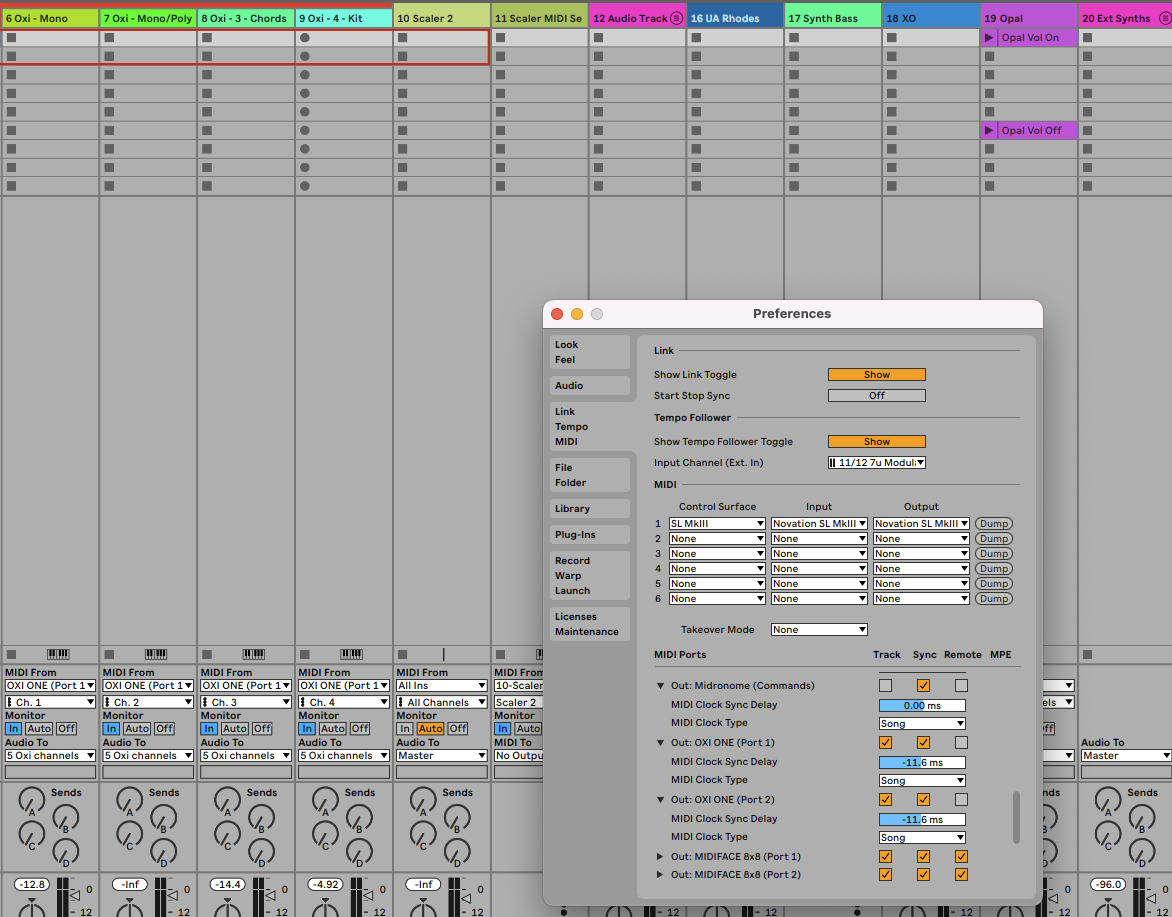Image resolution: width=1172 pixels, height=917 pixels.
Task: Adjust Send B knob on 10 Scaler 2
Action: click(x=457, y=819)
